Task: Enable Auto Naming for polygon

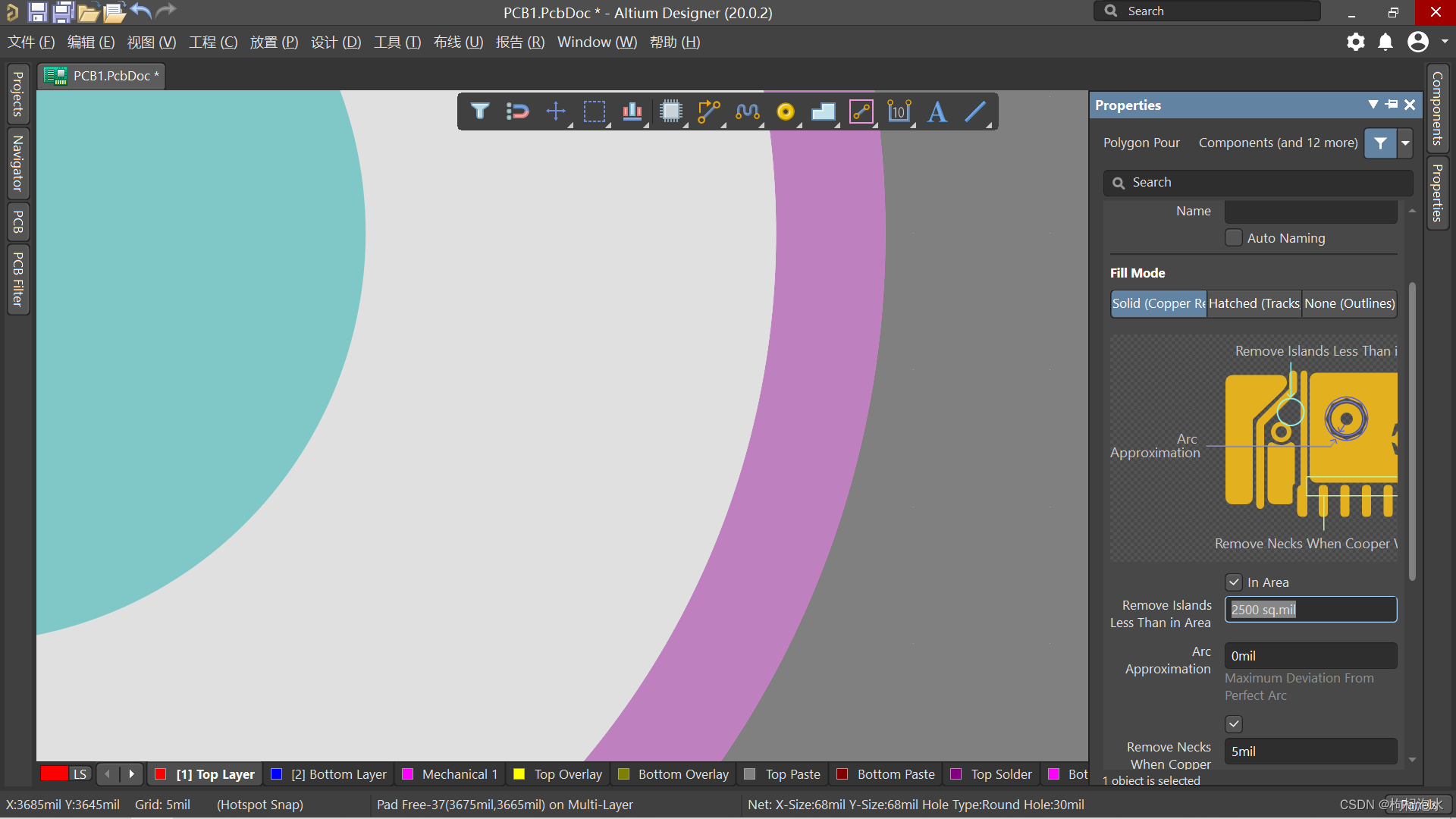Action: coord(1231,237)
